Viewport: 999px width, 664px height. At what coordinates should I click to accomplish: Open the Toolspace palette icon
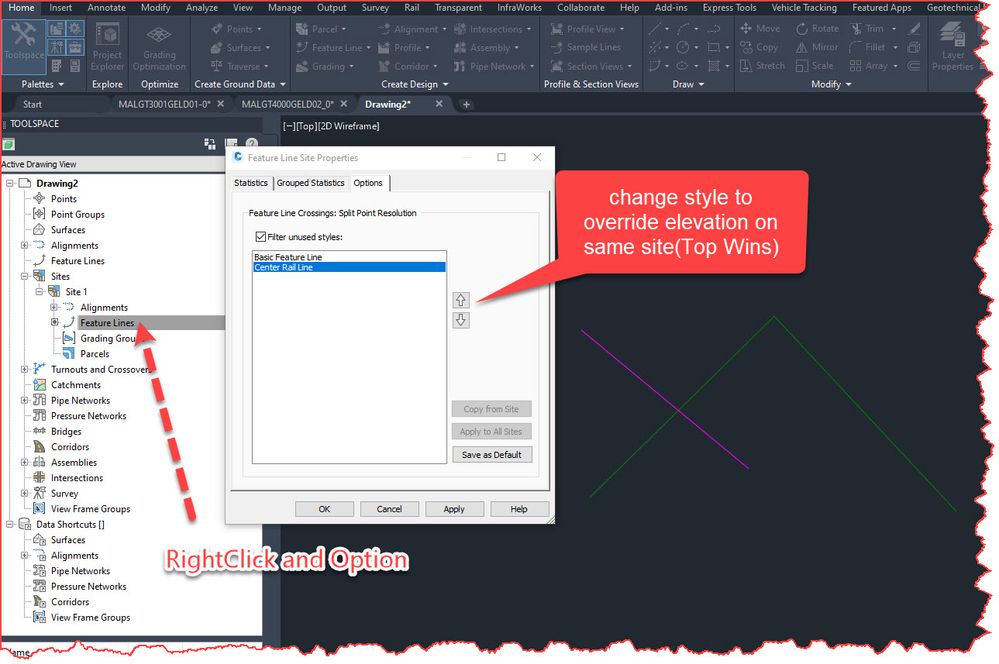(x=24, y=40)
